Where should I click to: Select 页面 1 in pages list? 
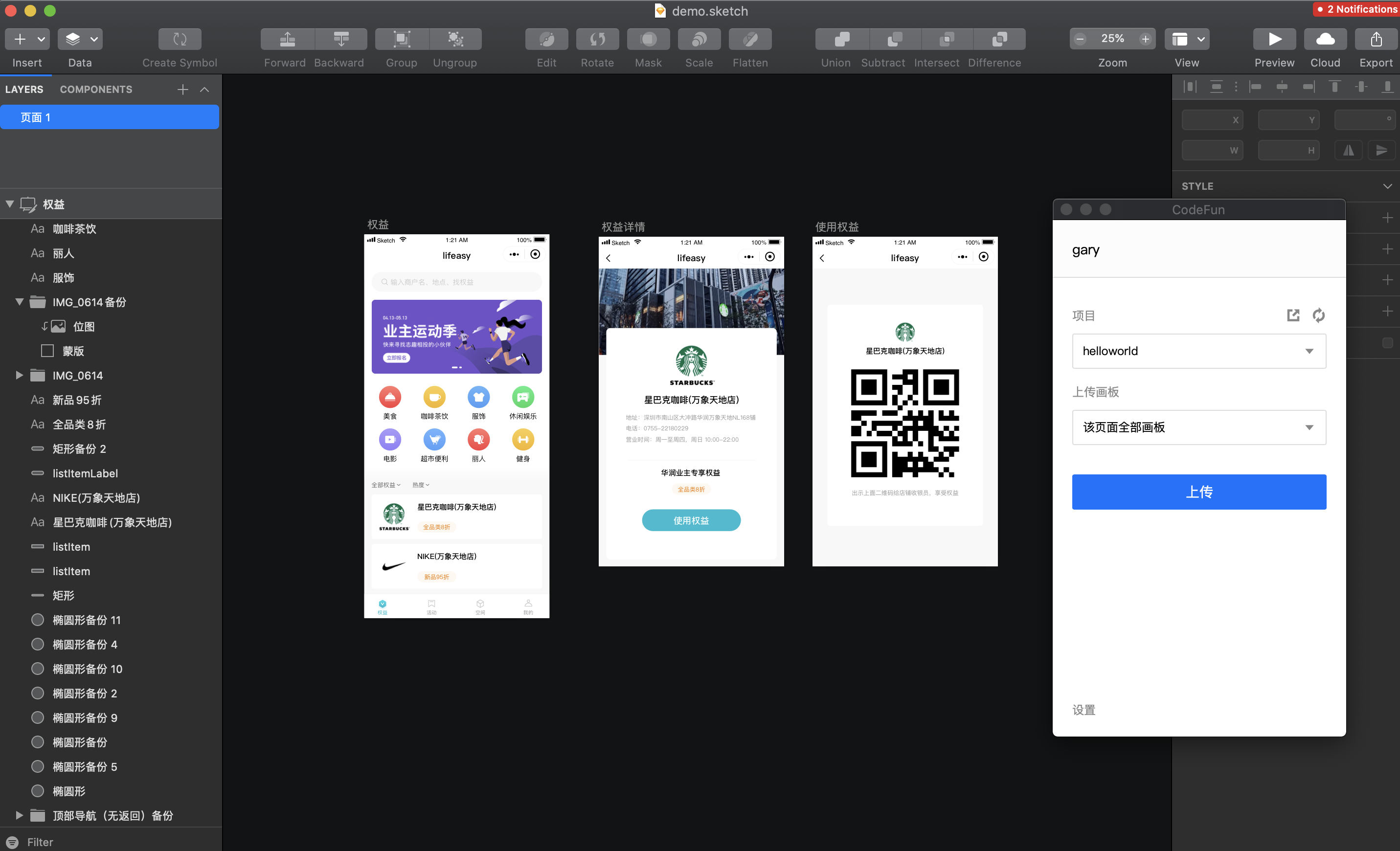109,117
